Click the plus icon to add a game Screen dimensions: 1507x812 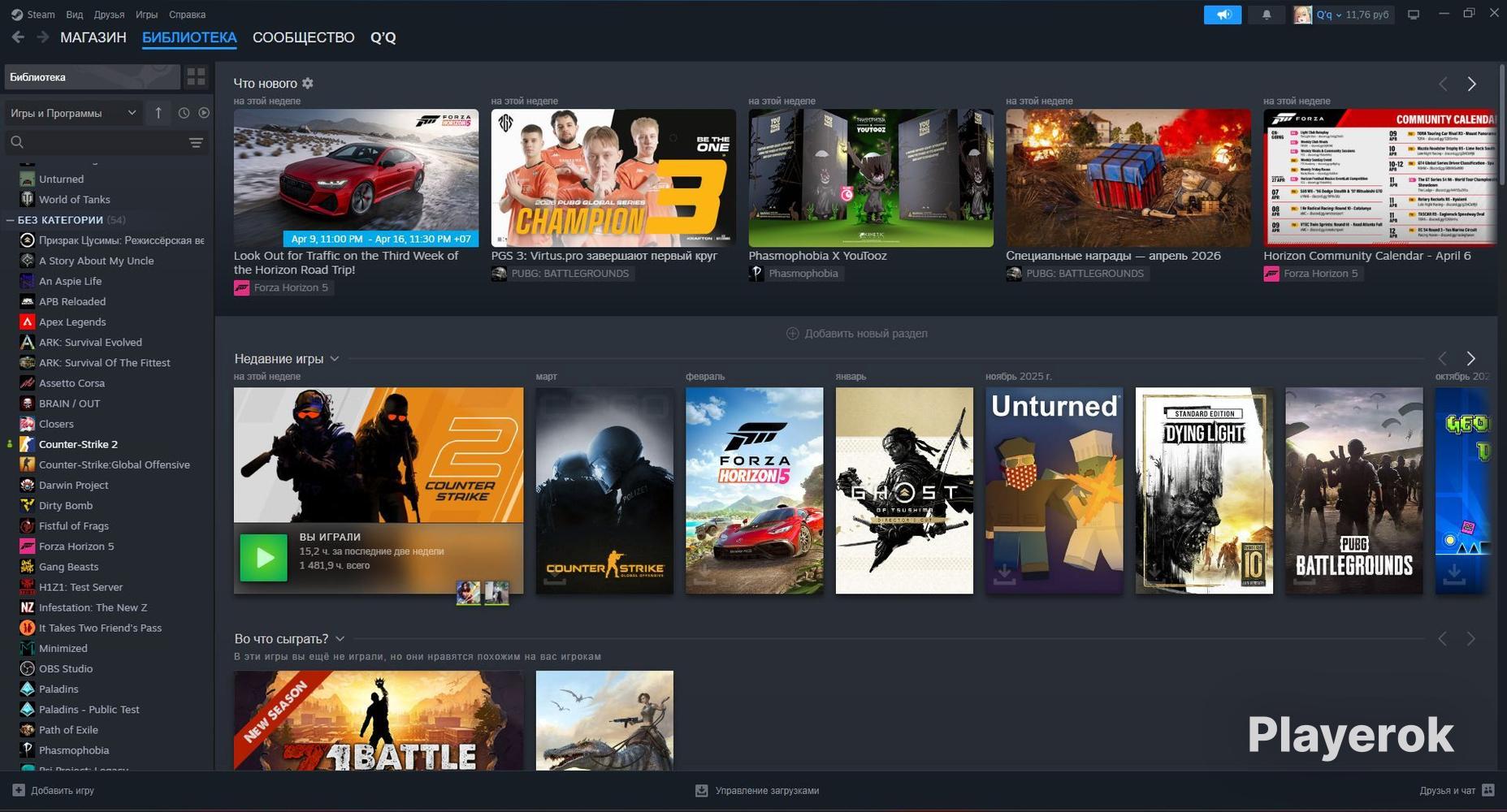pyautogui.click(x=19, y=790)
